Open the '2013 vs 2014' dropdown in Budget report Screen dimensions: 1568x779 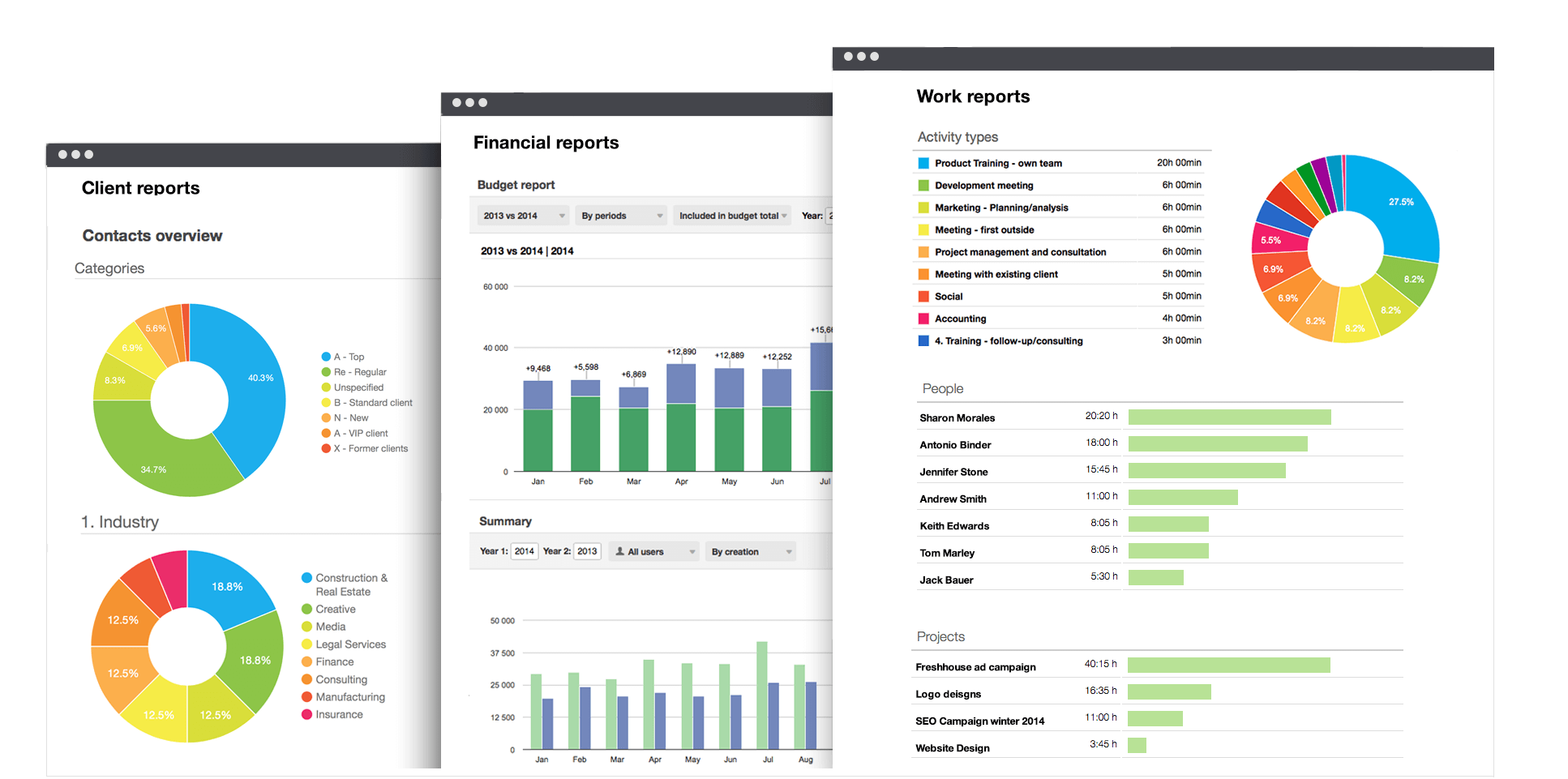point(523,216)
